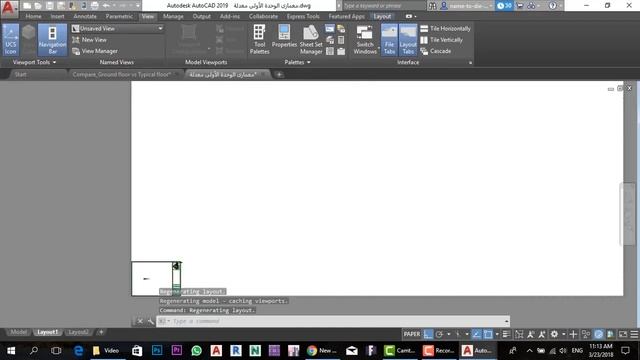Screen dimensions: 640x360
Task: Open the Collaborate ribbon tab
Action: tap(263, 16)
